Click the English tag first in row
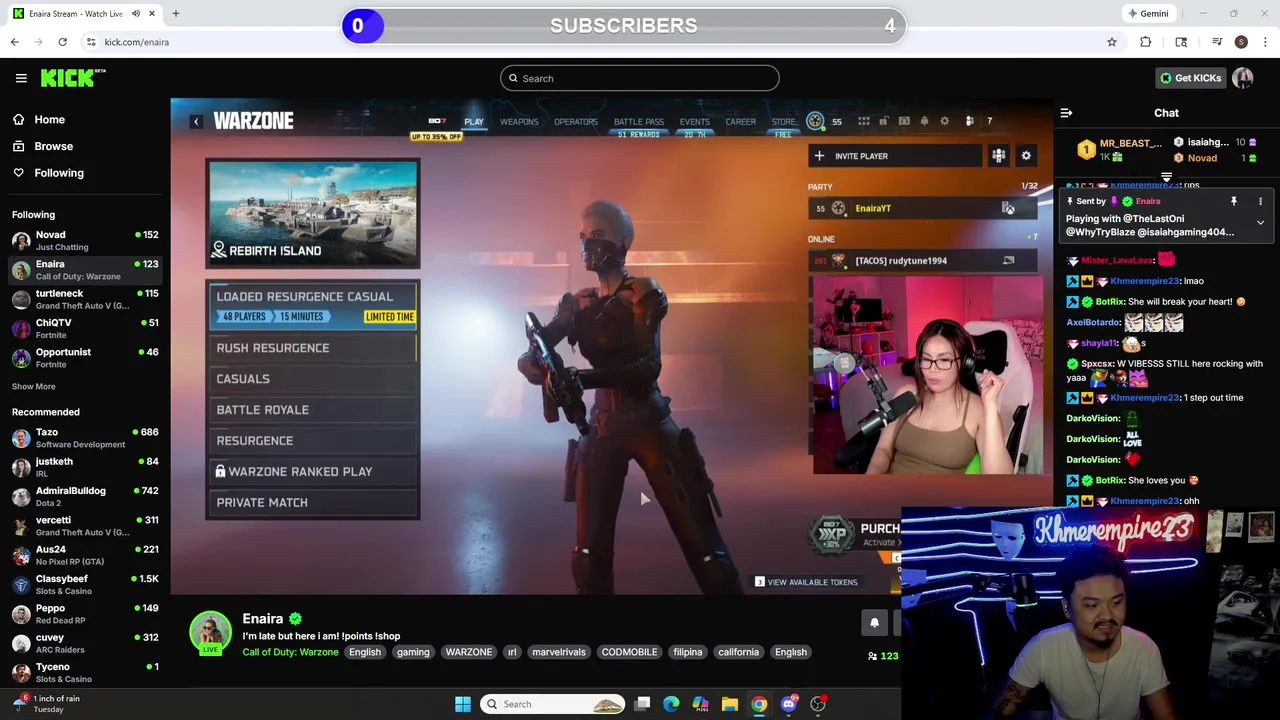Viewport: 1280px width, 720px height. [365, 652]
